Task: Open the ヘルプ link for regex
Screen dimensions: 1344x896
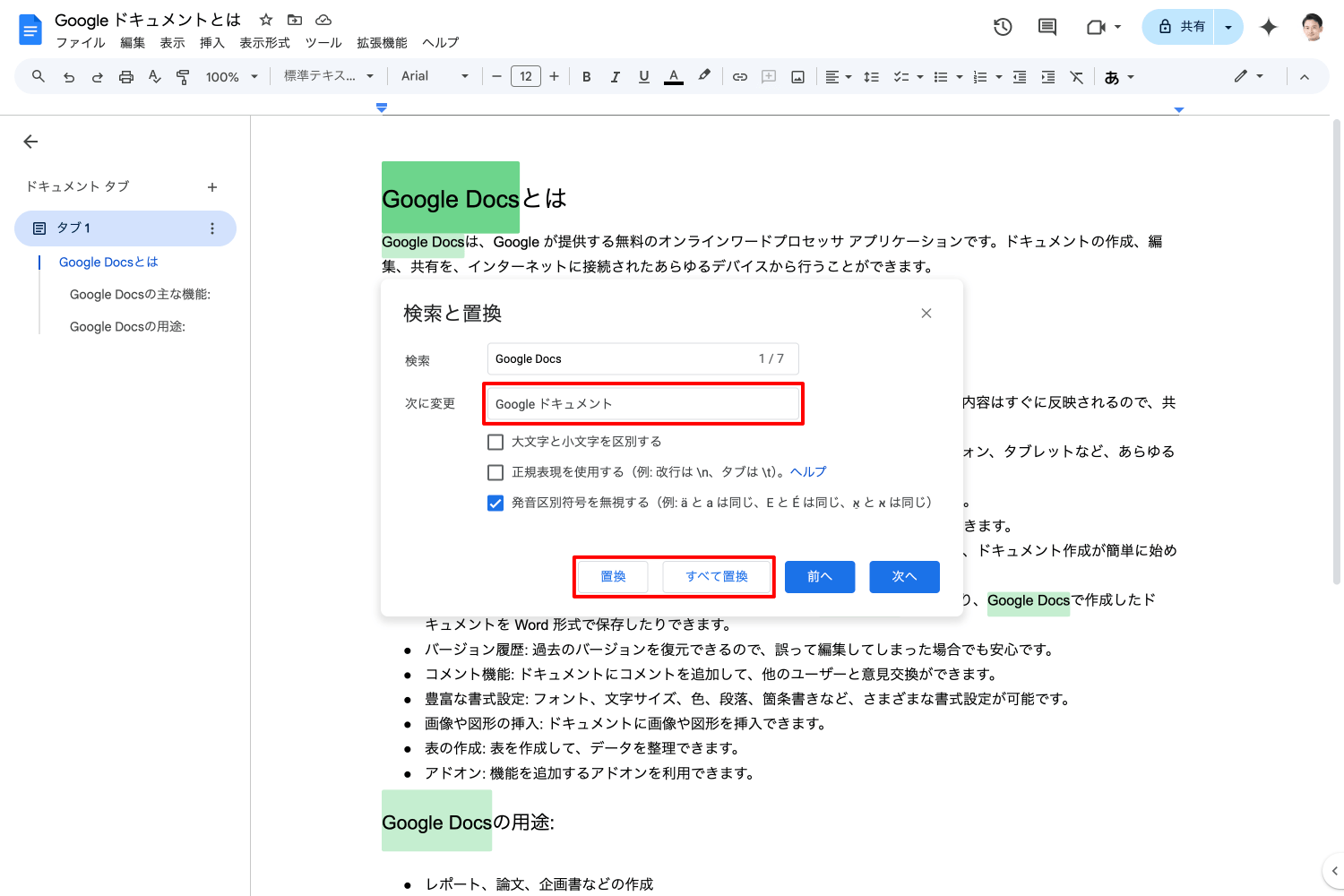Action: coord(808,472)
